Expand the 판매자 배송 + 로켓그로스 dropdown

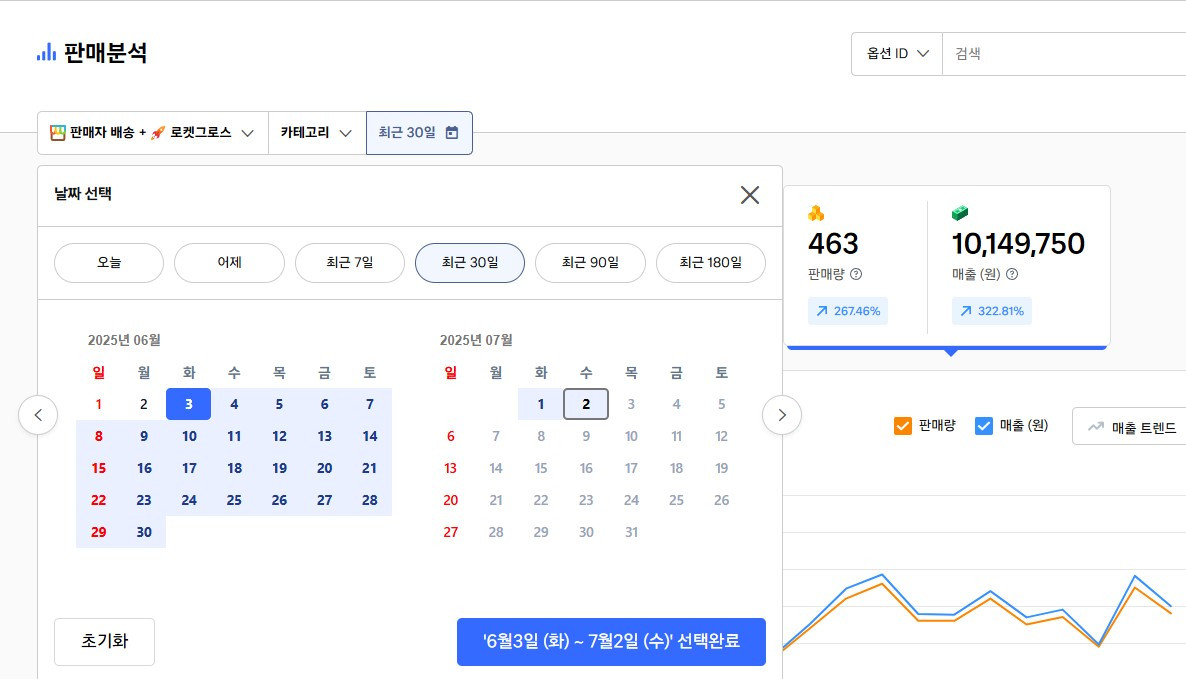(153, 133)
